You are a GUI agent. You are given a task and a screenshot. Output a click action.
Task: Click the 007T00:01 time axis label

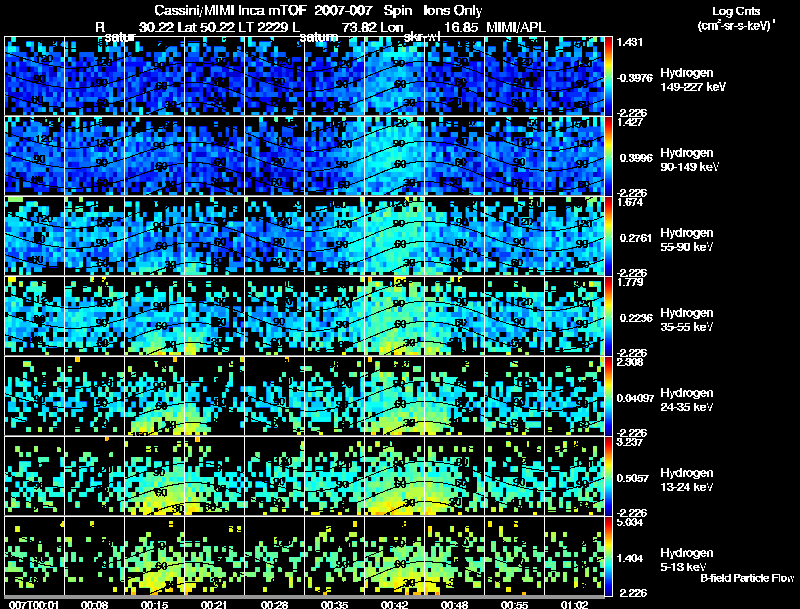tap(34, 604)
